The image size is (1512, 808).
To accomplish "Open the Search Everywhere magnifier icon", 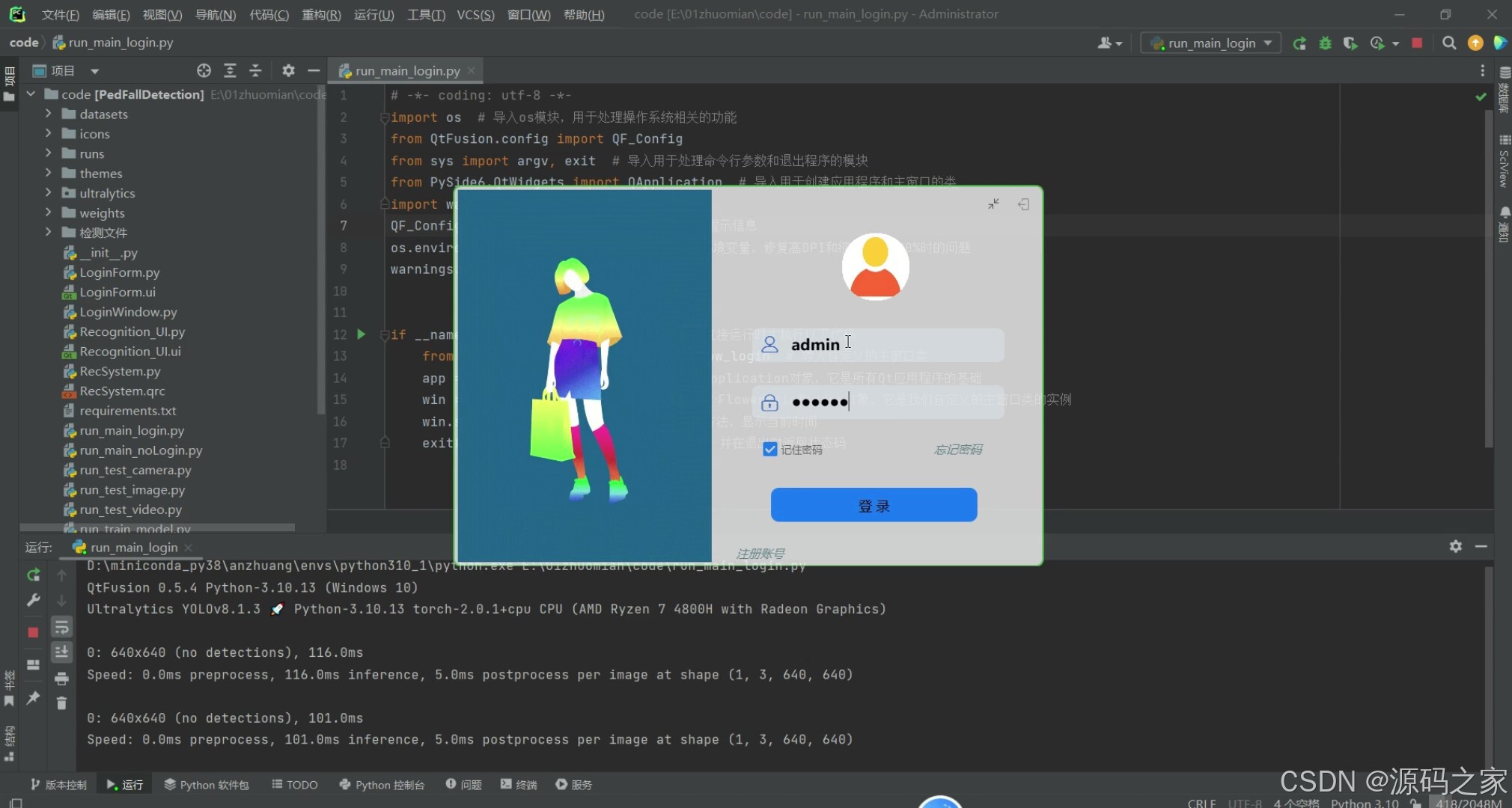I will click(x=1449, y=43).
